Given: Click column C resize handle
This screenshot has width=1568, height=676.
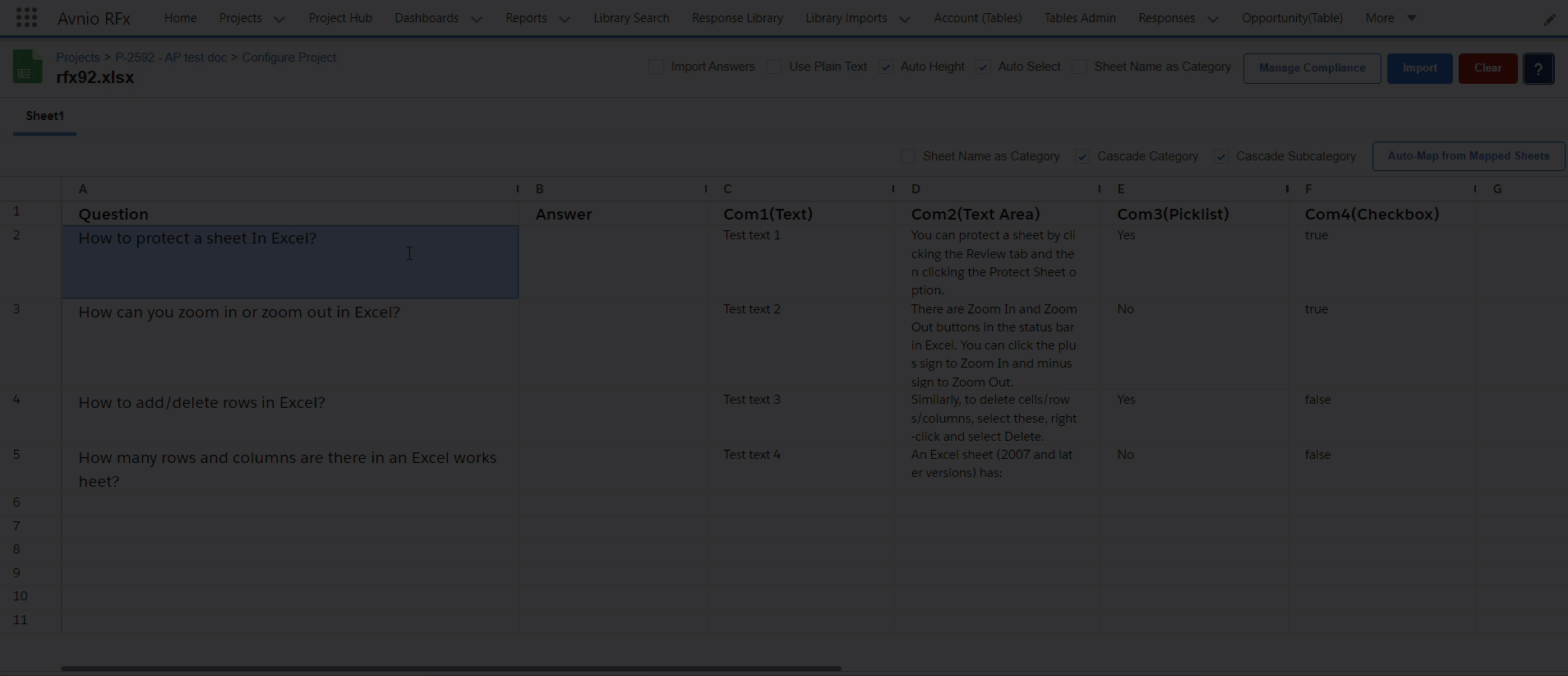Looking at the screenshot, I should 892,189.
